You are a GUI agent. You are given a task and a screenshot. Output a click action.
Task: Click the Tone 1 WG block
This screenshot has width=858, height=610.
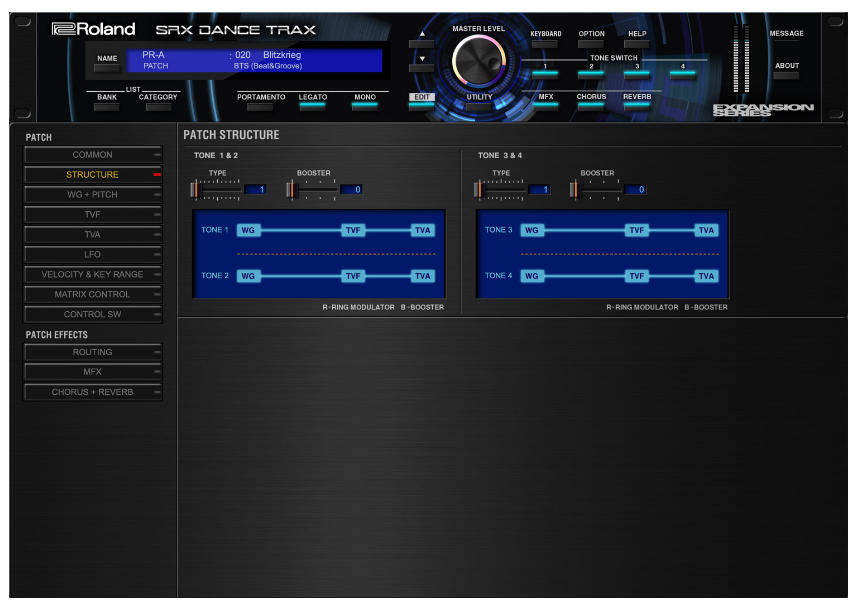[x=248, y=230]
